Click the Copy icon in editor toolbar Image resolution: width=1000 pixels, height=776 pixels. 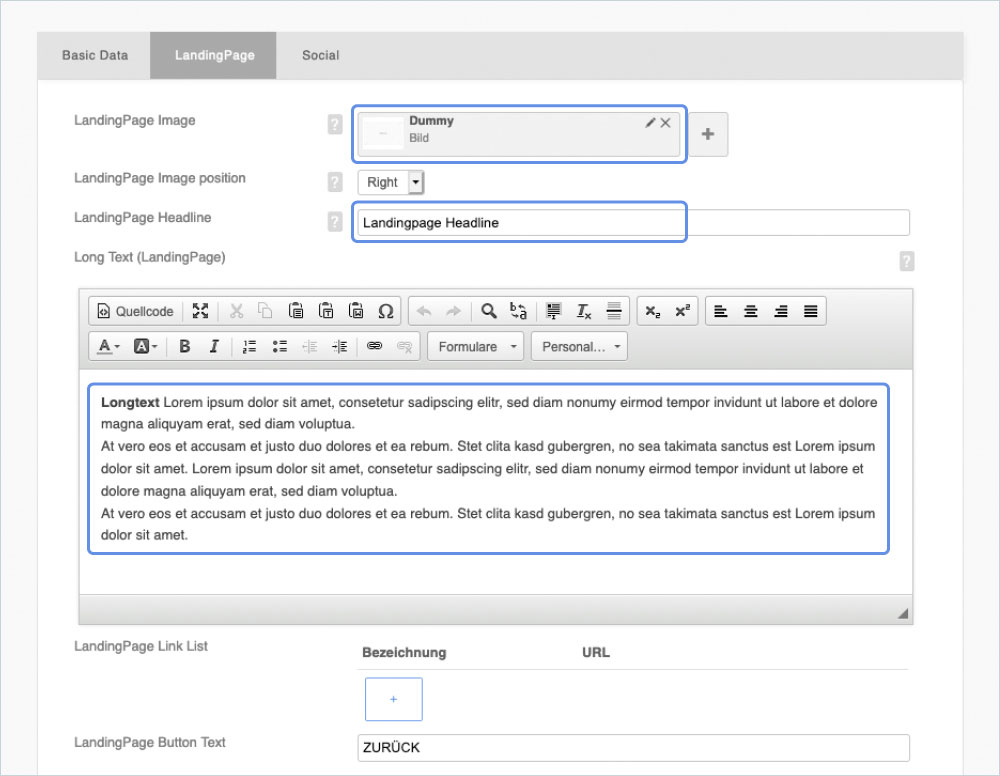pos(265,311)
